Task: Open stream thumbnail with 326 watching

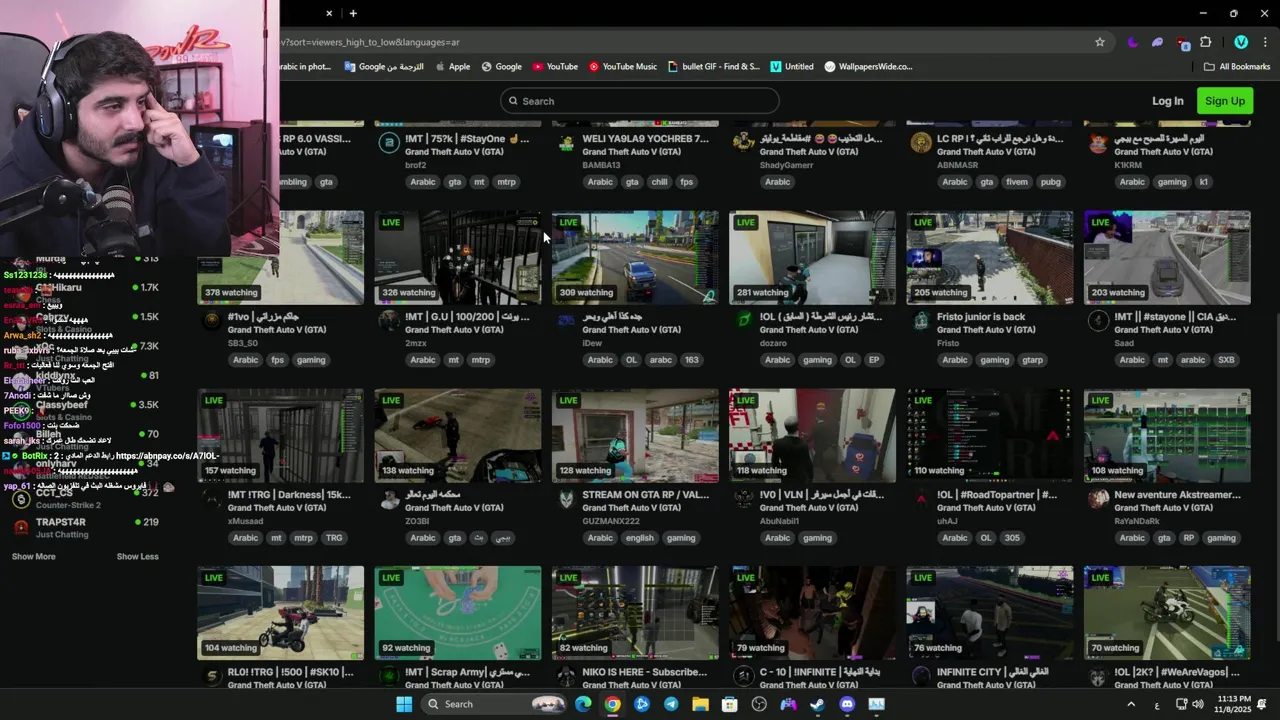Action: pos(458,257)
